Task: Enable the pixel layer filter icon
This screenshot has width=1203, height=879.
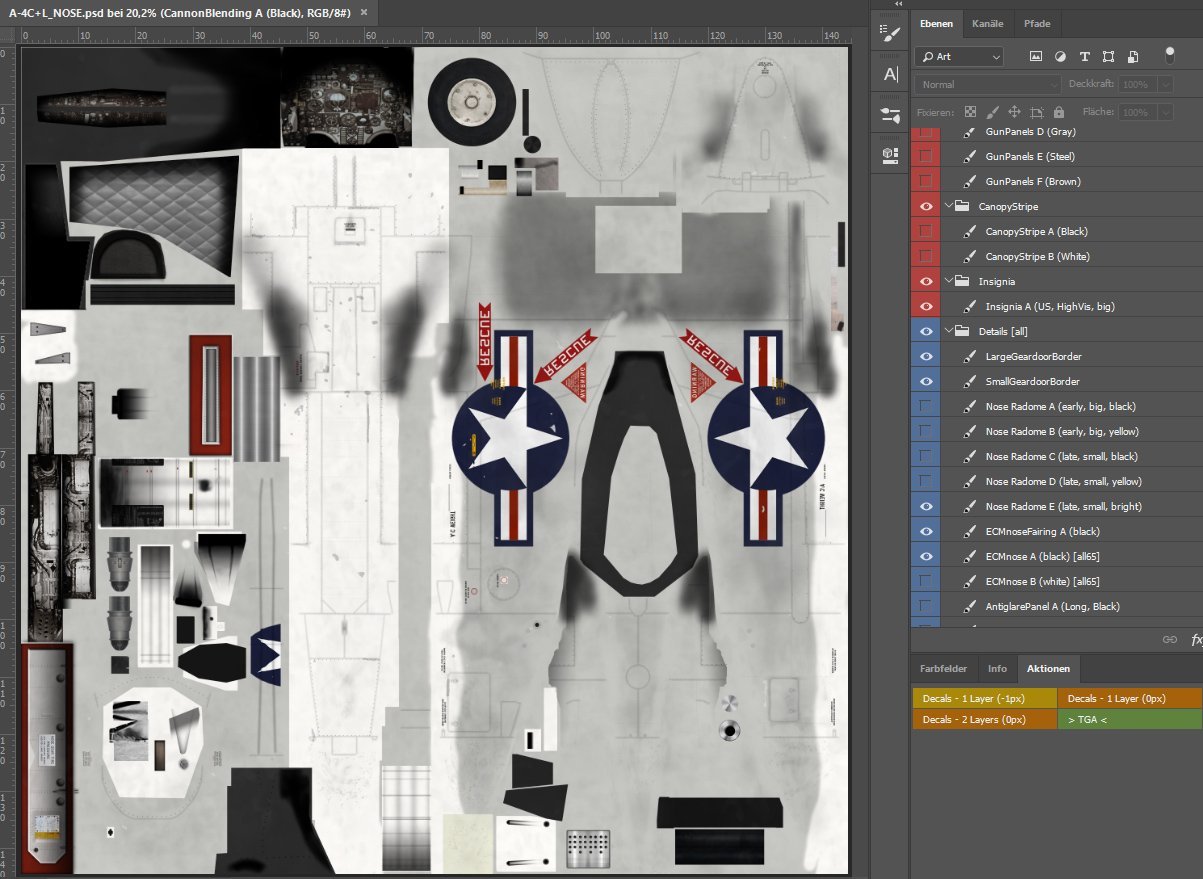Action: coord(1036,56)
